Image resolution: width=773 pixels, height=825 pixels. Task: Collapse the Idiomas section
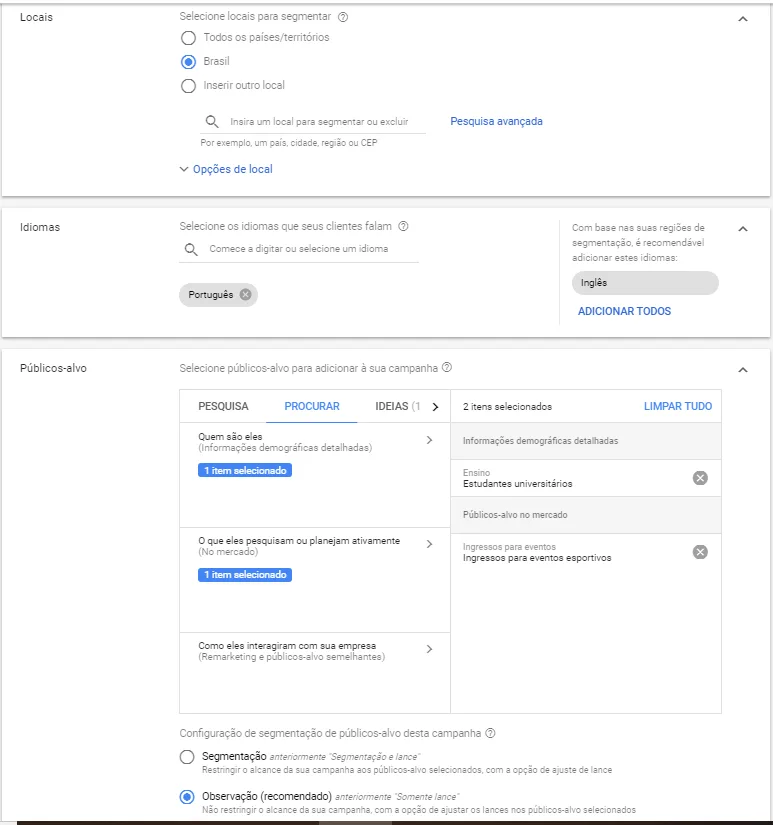point(742,229)
